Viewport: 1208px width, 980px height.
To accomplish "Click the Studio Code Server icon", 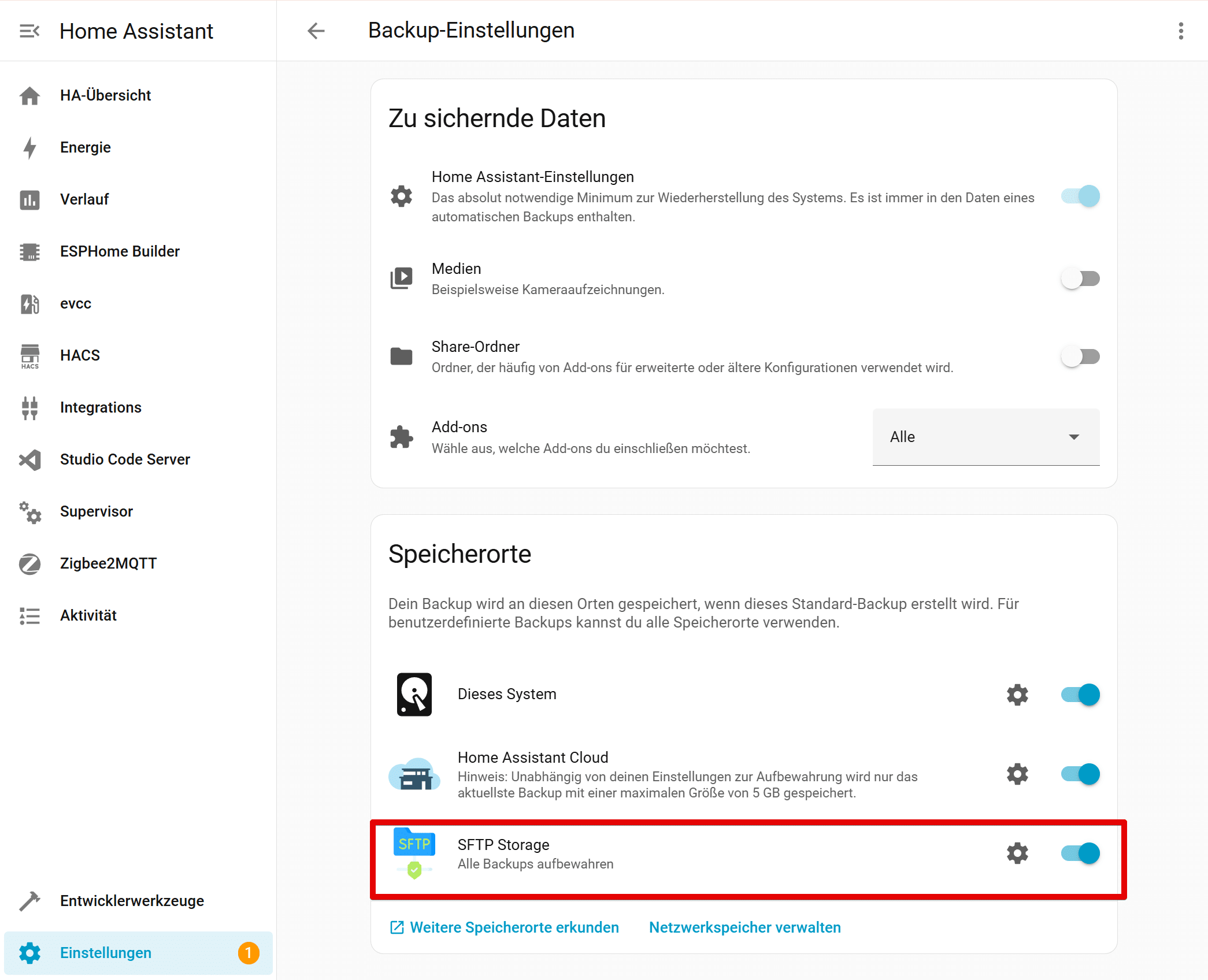I will 29,459.
